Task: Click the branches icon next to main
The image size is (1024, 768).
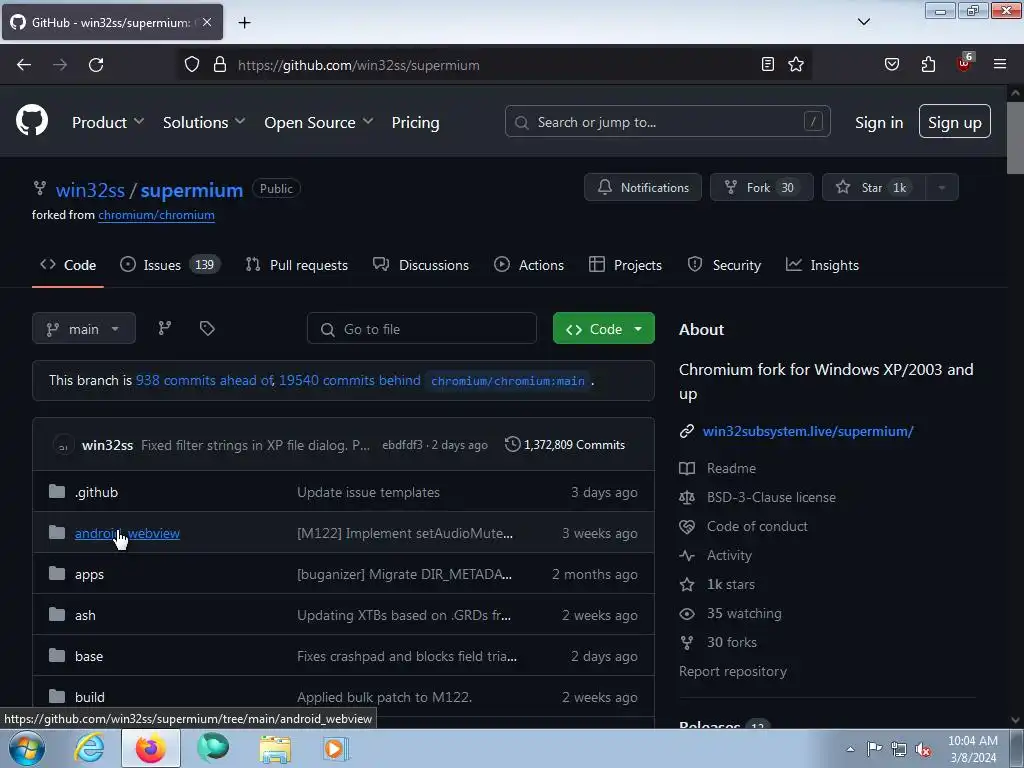Action: tap(165, 328)
